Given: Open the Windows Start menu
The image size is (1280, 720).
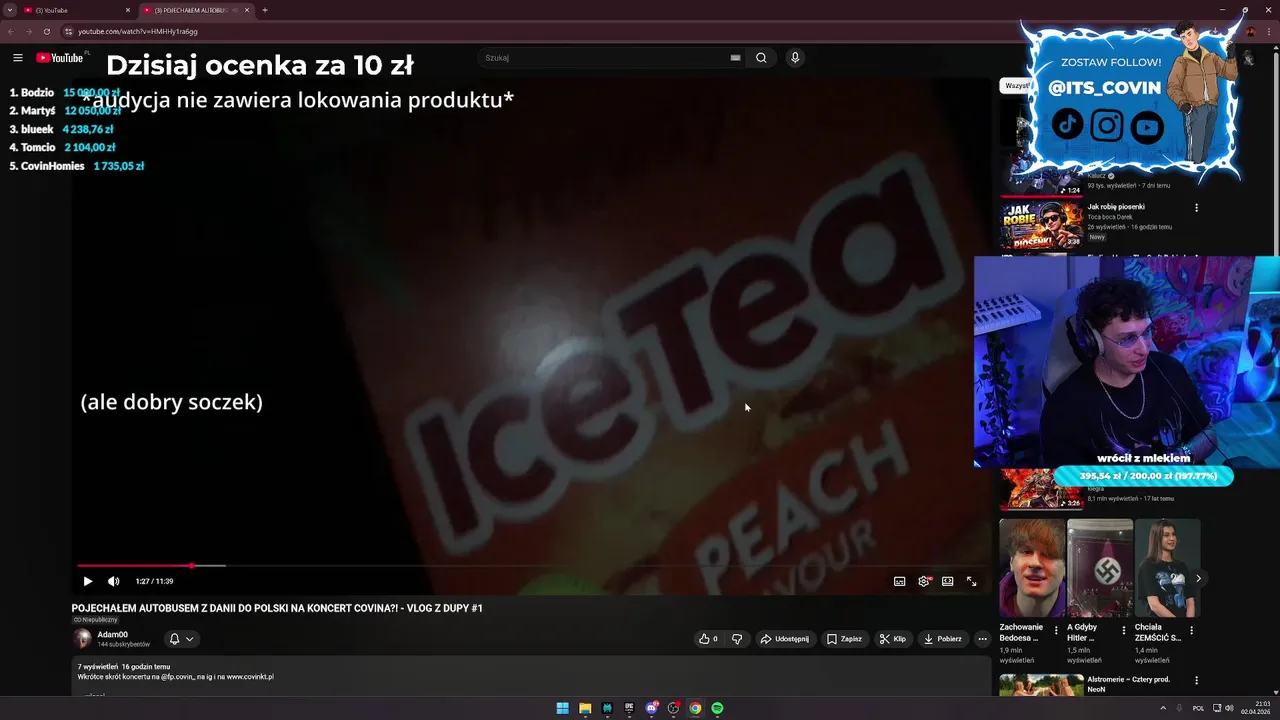Looking at the screenshot, I should click(563, 708).
